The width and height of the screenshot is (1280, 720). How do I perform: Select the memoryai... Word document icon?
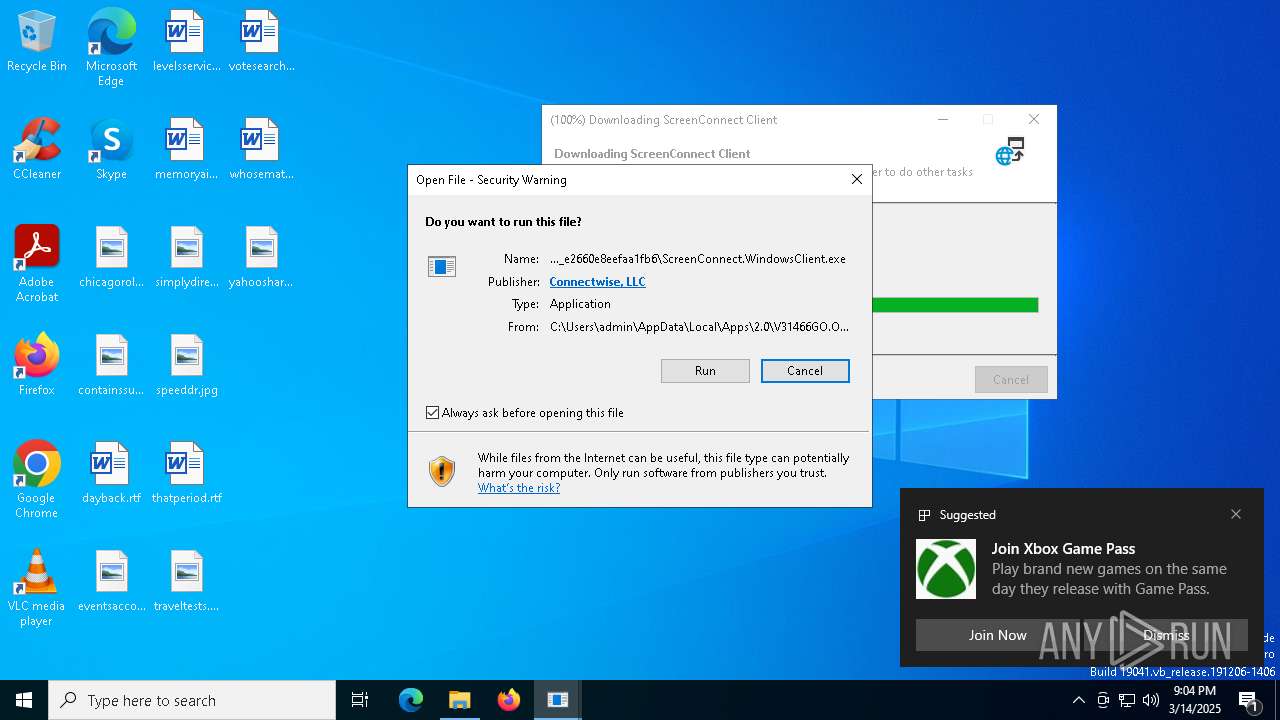pos(186,150)
